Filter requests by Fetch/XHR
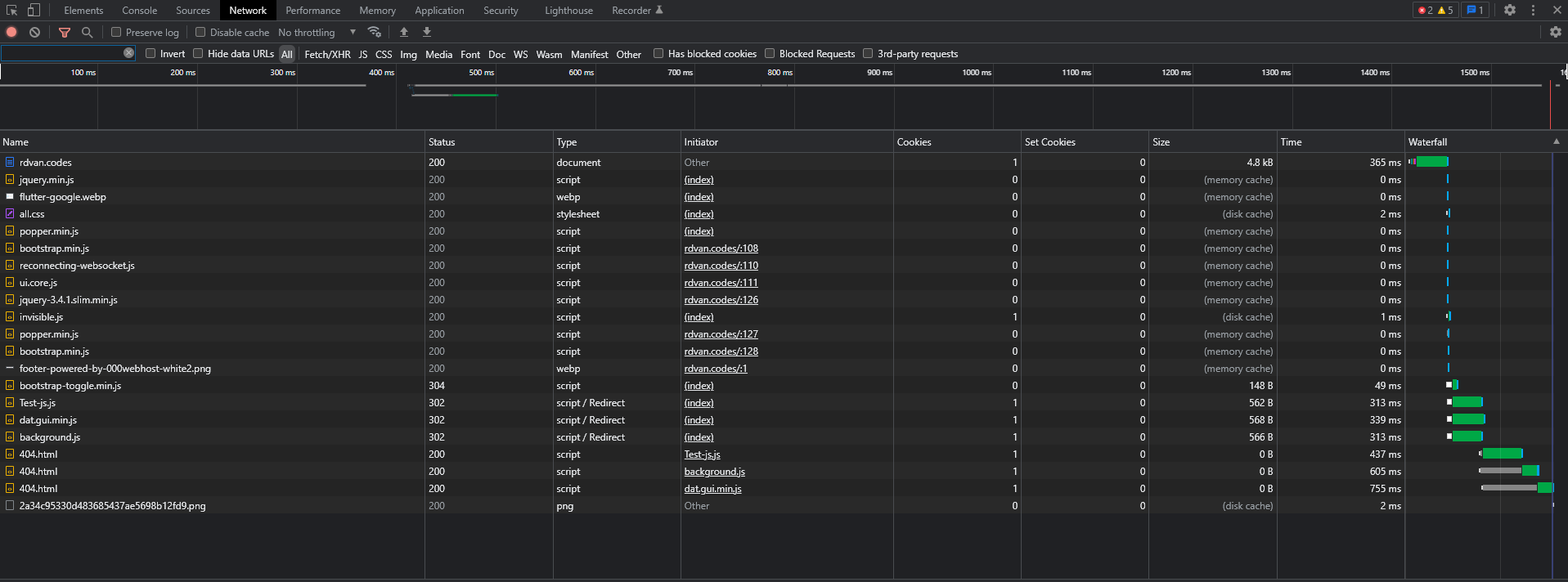 pos(327,54)
